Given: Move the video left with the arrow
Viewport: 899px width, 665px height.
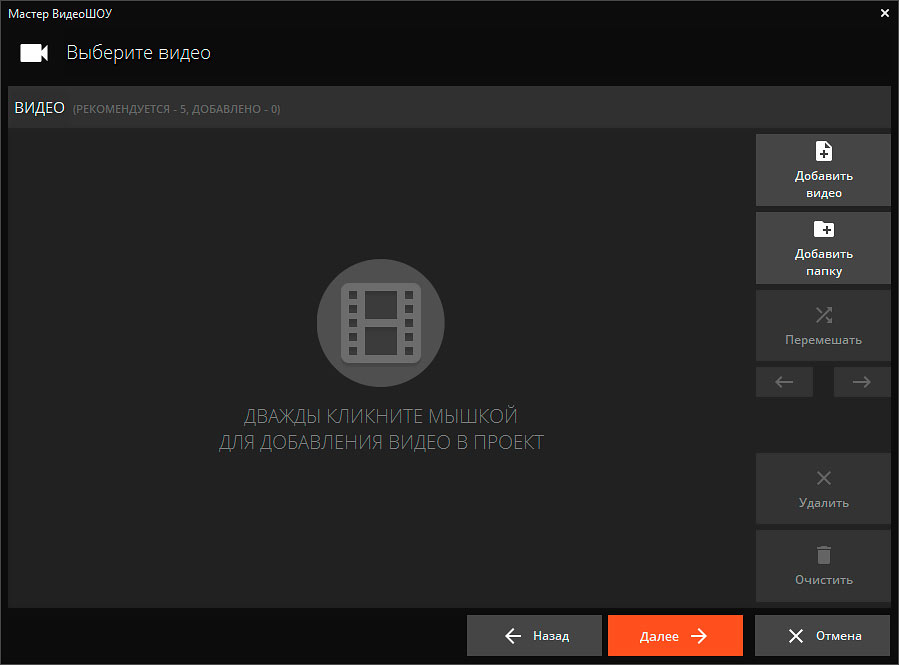Looking at the screenshot, I should tap(785, 382).
